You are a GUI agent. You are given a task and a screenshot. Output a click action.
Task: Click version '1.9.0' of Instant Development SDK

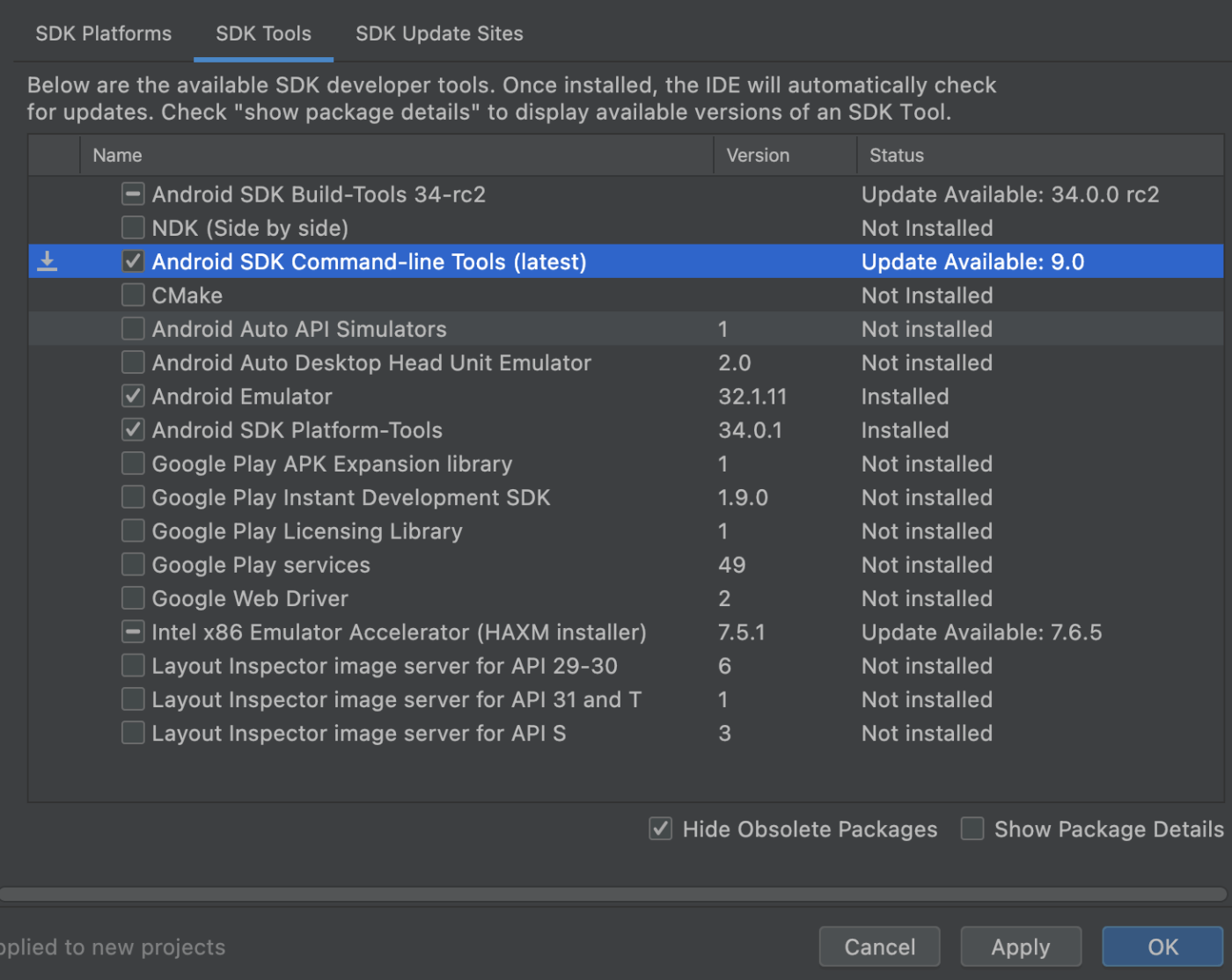pyautogui.click(x=743, y=498)
